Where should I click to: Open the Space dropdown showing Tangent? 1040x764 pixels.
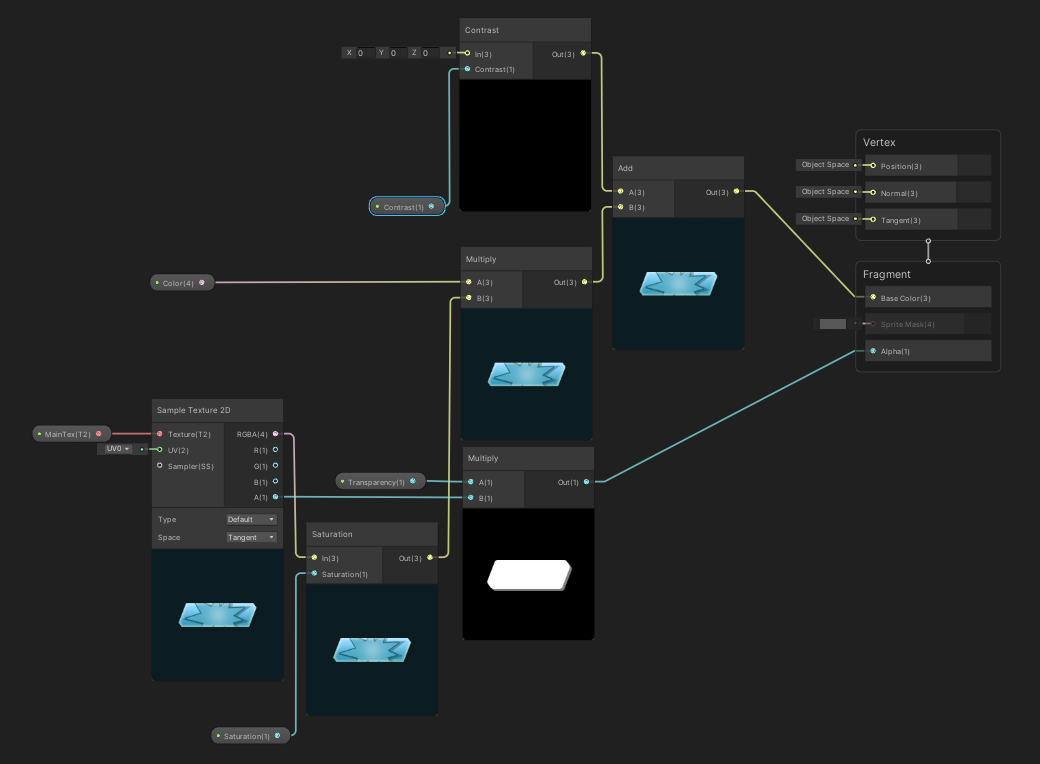pyautogui.click(x=250, y=537)
